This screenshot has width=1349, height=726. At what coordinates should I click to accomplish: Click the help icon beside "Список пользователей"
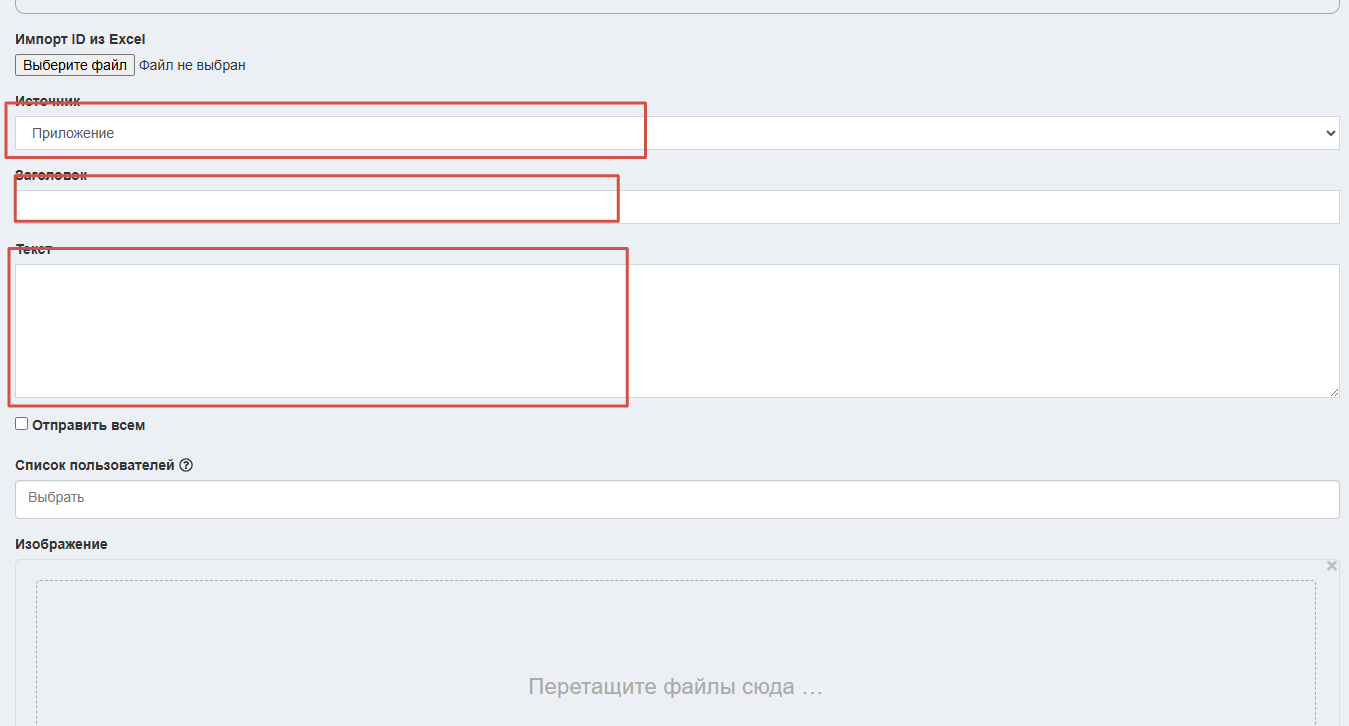(185, 465)
